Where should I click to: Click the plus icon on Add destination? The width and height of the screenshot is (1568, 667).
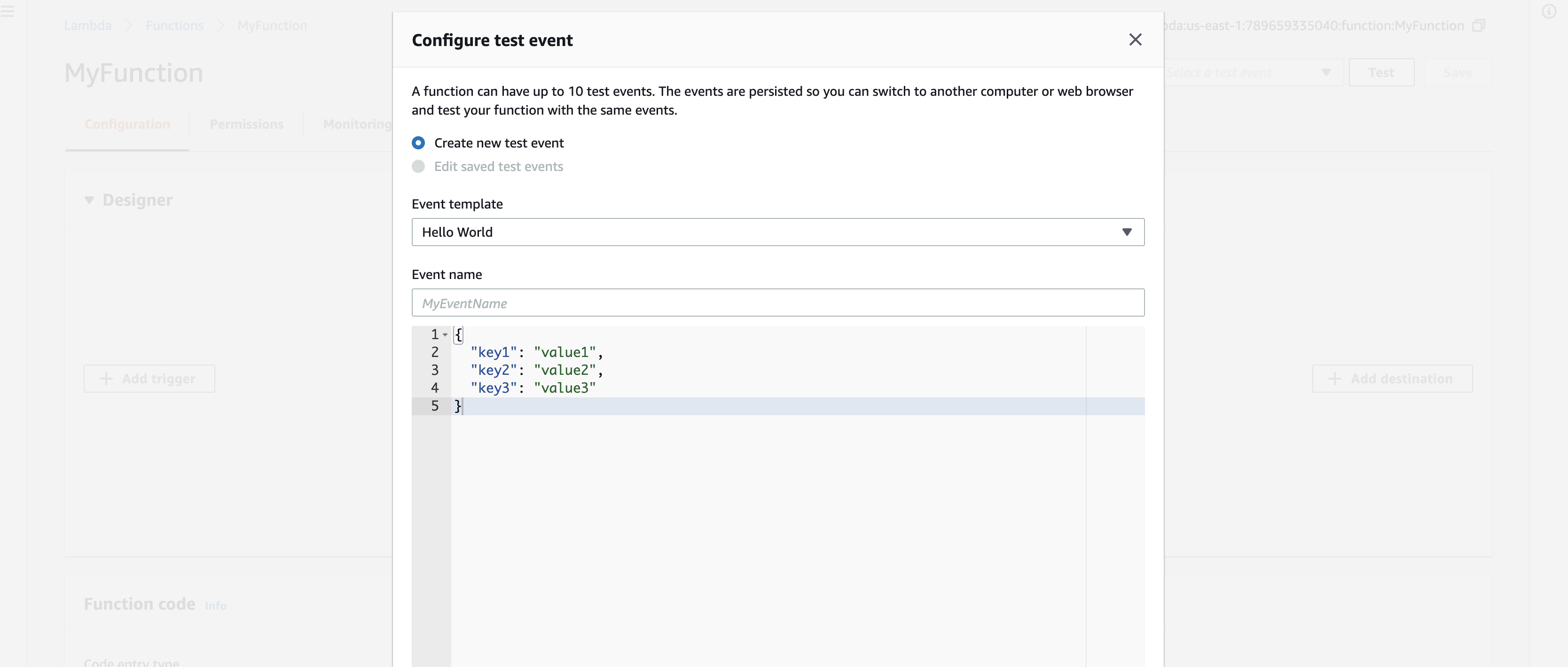tap(1334, 379)
